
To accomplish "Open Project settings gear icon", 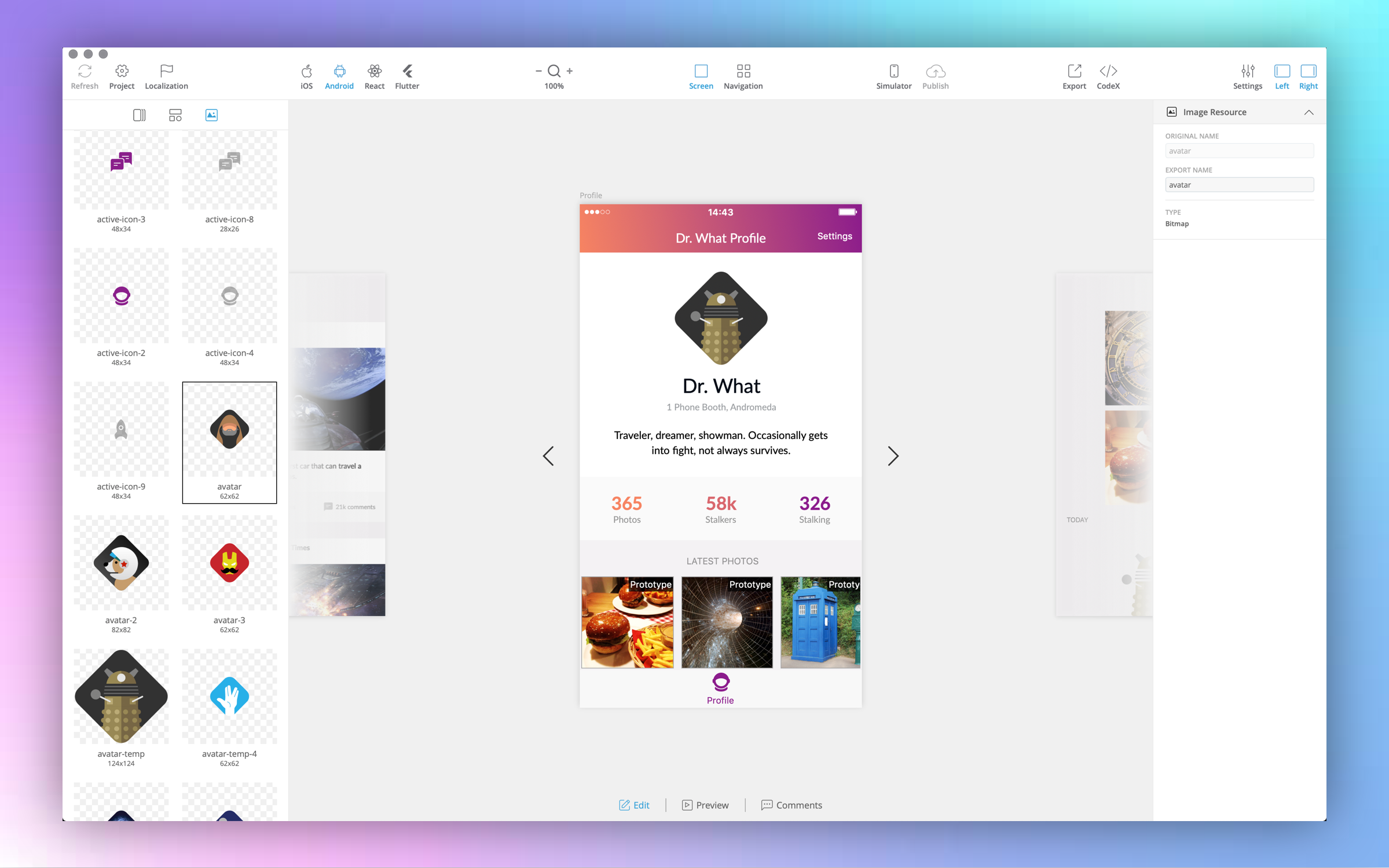I will click(122, 71).
